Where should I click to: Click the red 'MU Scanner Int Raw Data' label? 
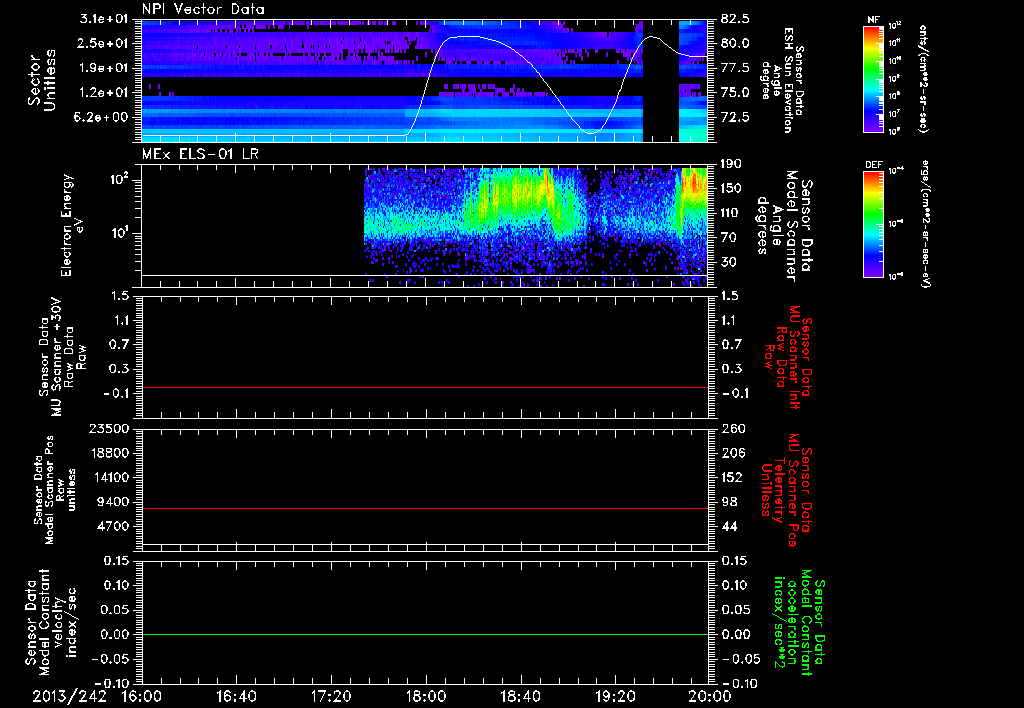(x=787, y=357)
